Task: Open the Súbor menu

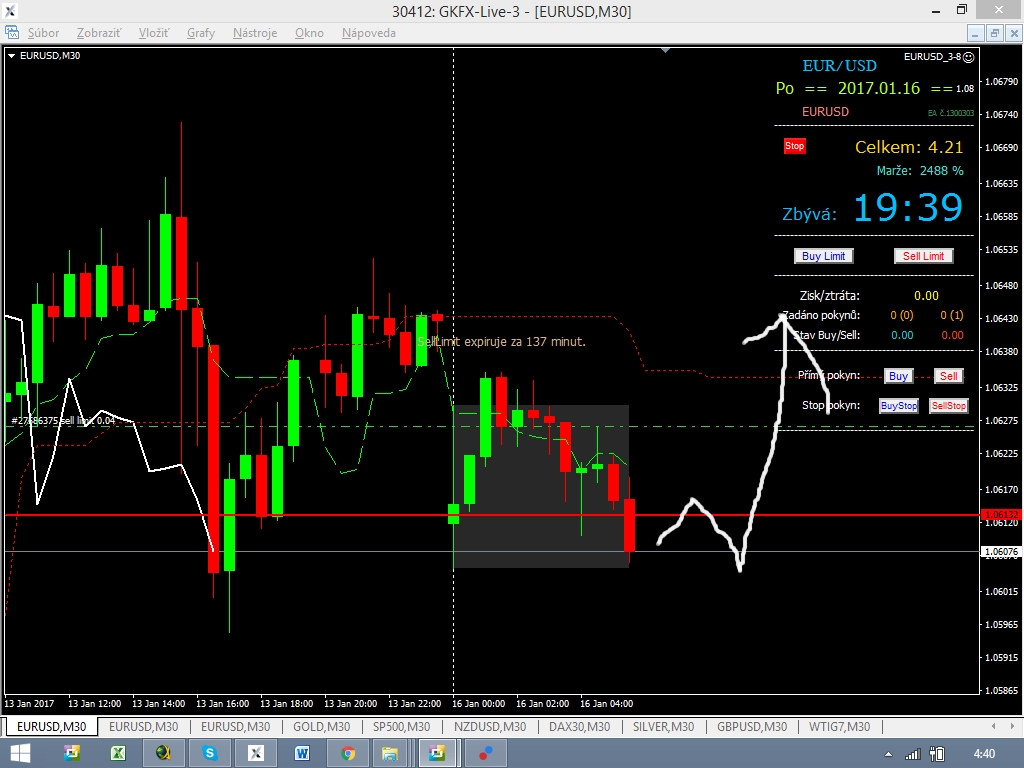Action: [43, 33]
